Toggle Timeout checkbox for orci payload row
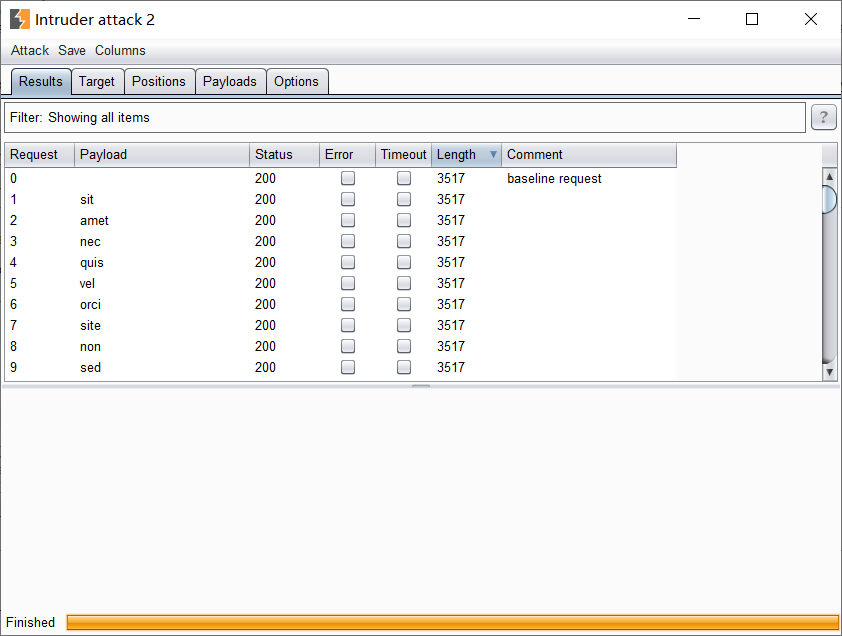842x636 pixels. tap(404, 304)
